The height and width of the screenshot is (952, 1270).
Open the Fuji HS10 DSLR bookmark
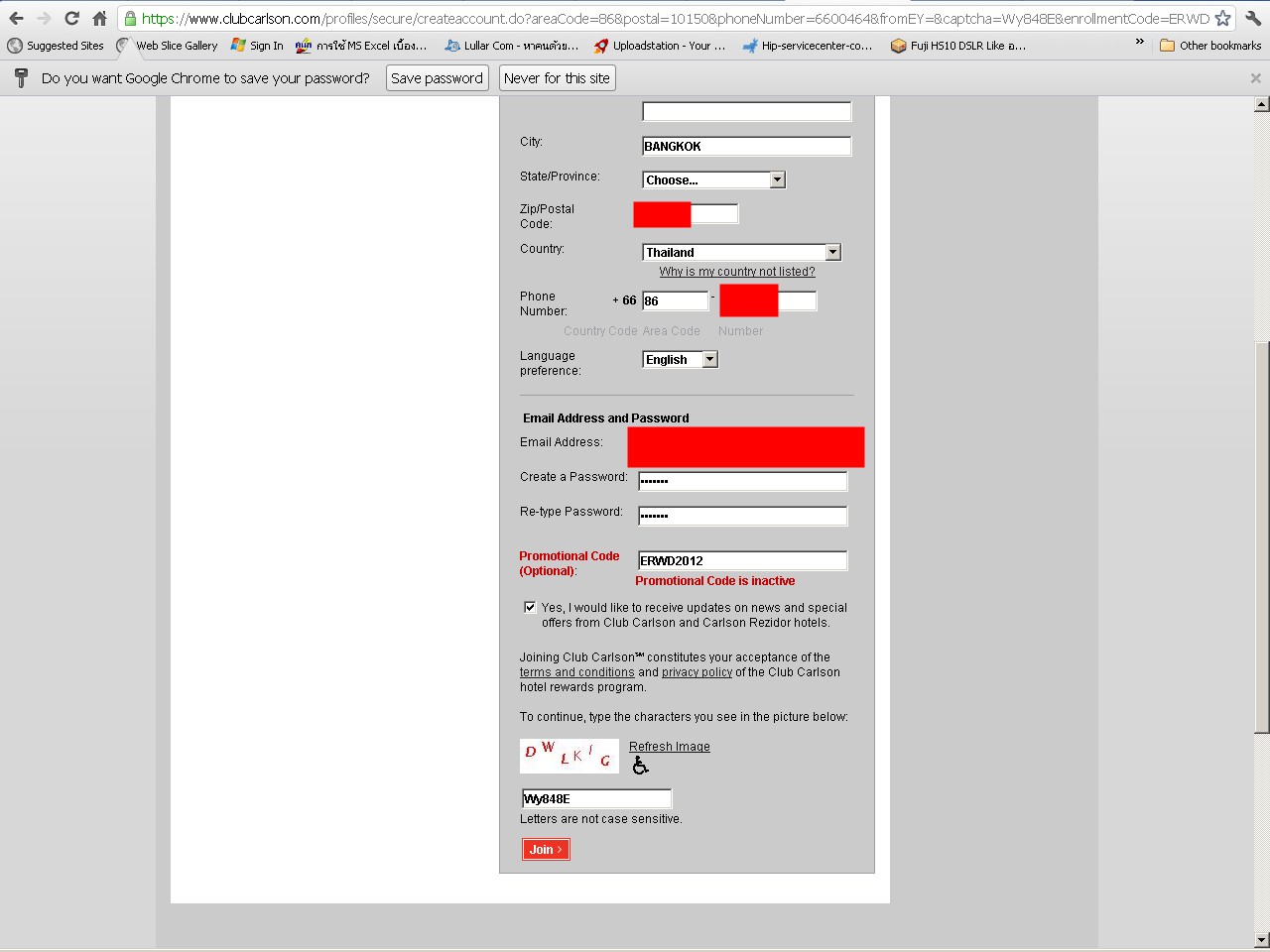958,46
